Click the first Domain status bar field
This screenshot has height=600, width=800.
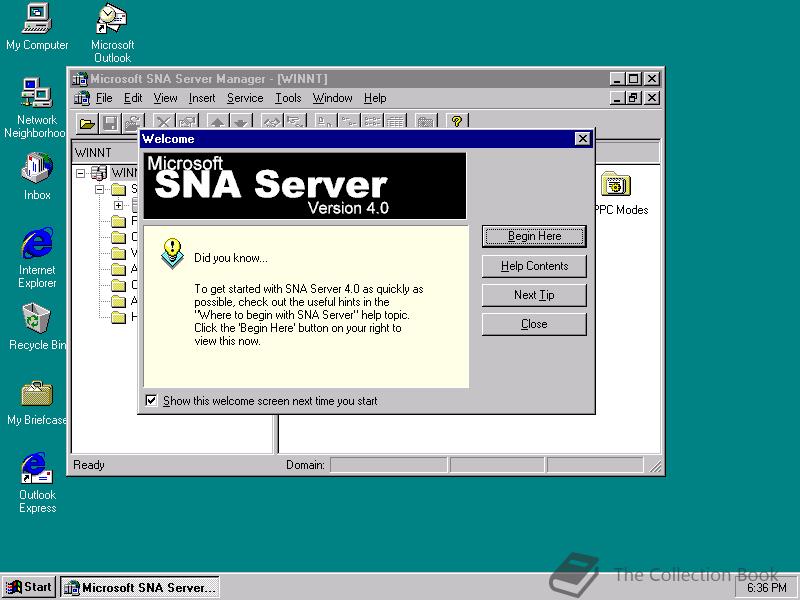coord(389,465)
